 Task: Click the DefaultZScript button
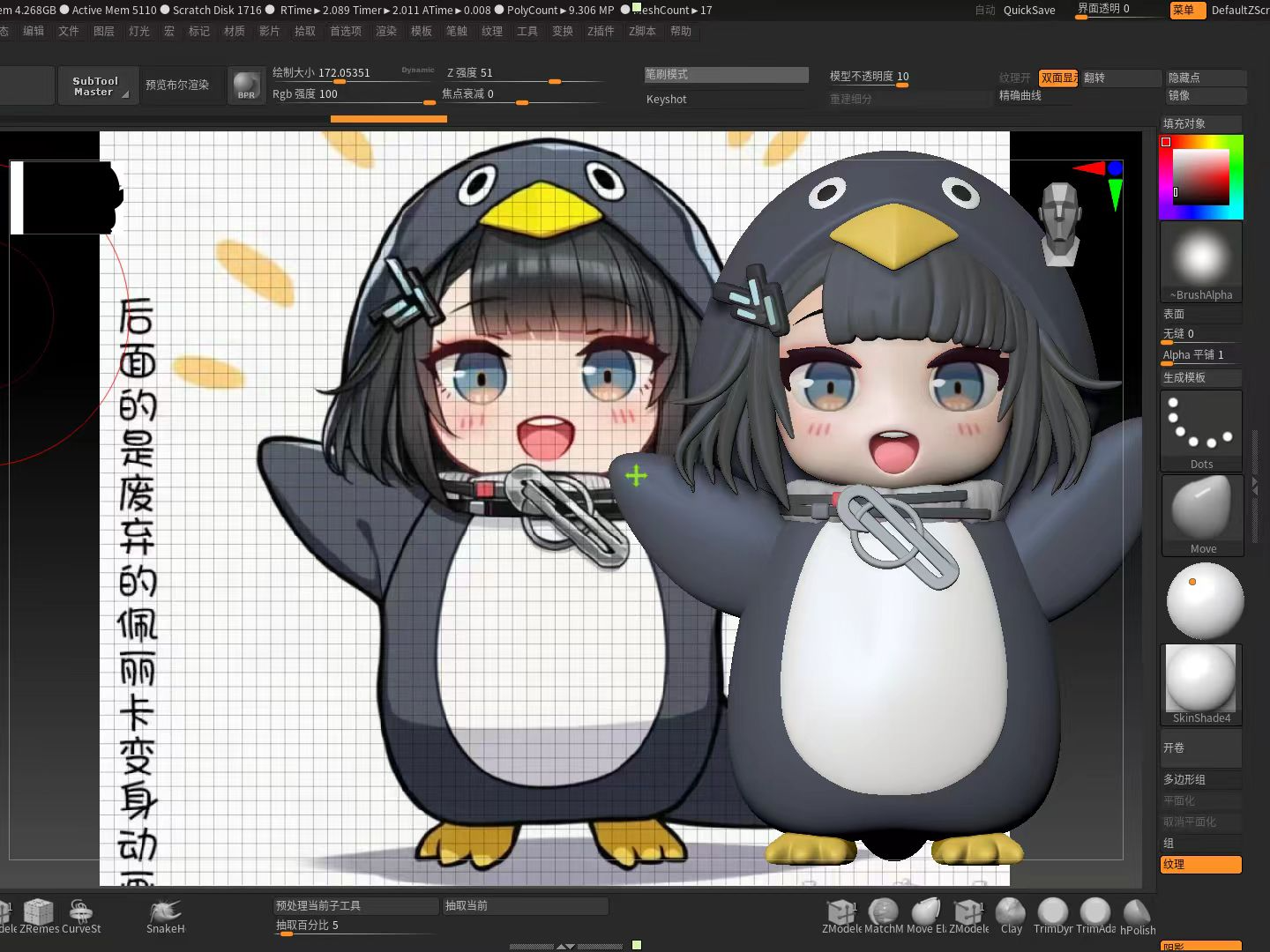[1240, 11]
